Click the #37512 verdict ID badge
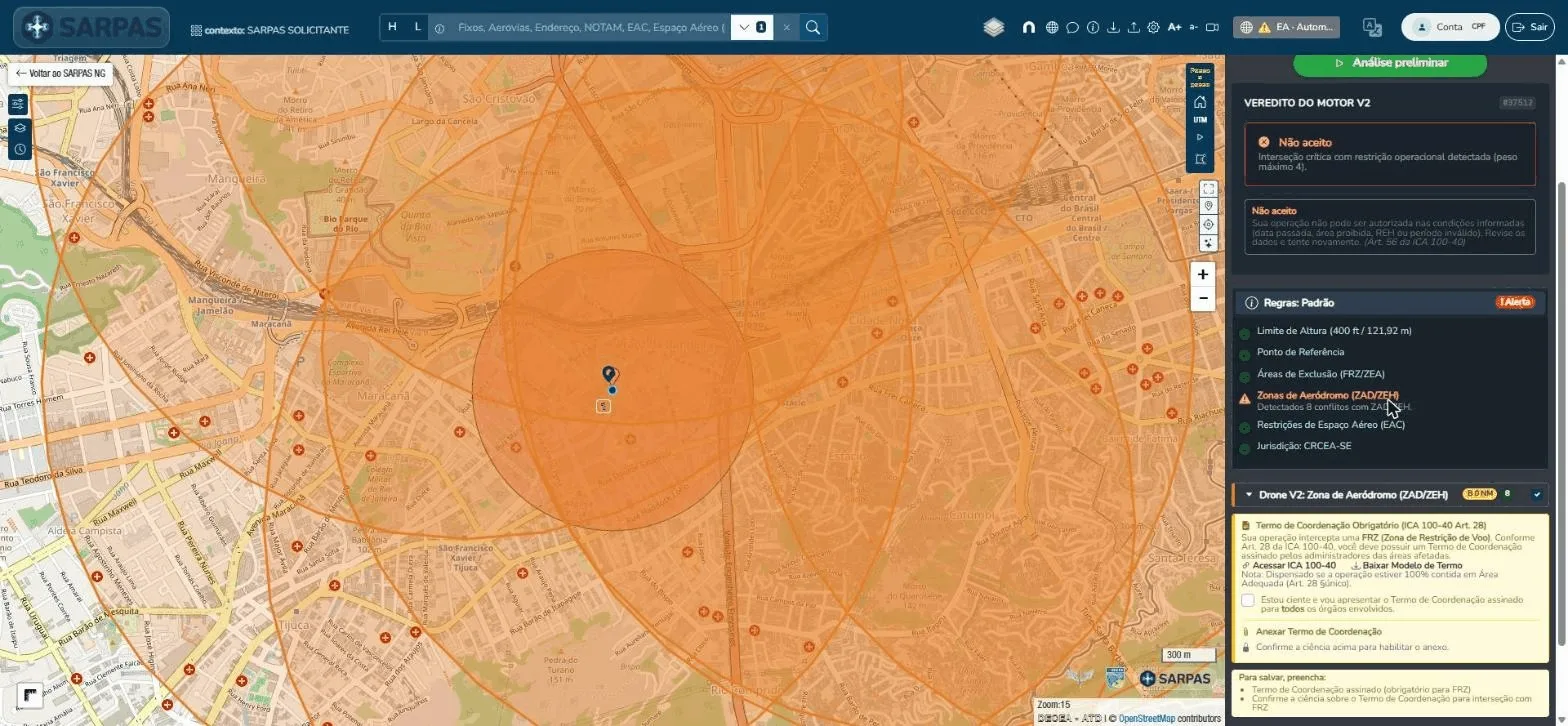This screenshot has height=726, width=1568. point(1518,103)
